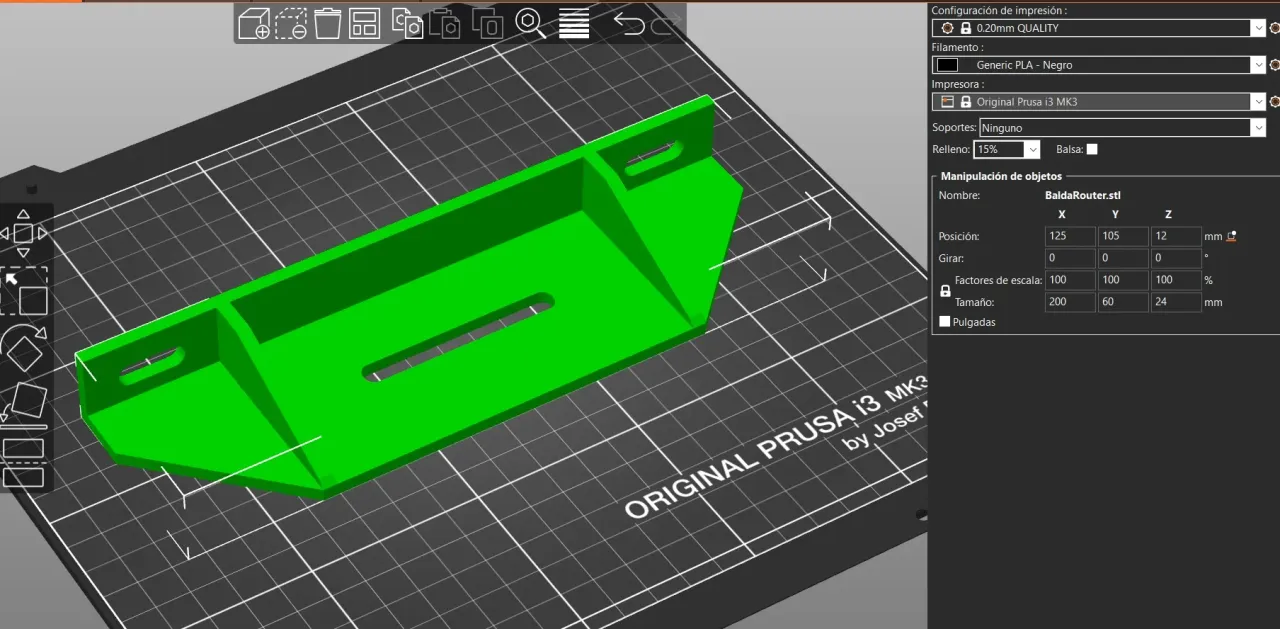The height and width of the screenshot is (629, 1280).
Task: Click the trash can Delete all icon
Action: pyautogui.click(x=327, y=23)
